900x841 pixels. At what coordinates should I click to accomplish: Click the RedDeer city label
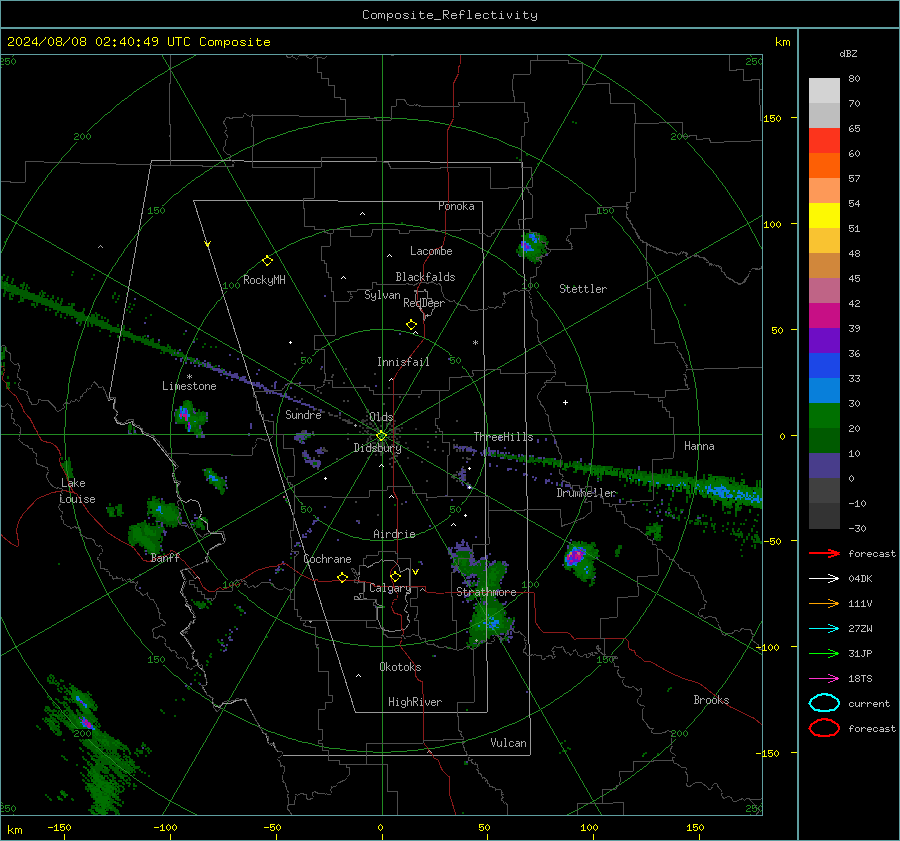click(x=424, y=303)
